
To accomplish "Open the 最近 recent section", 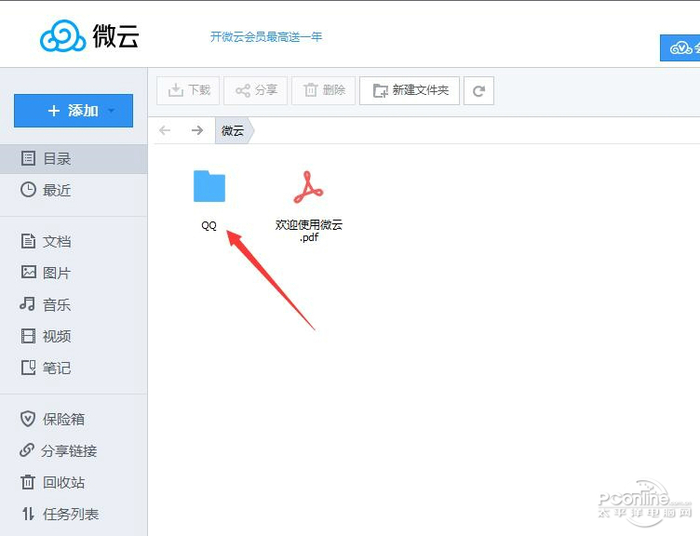I will [x=74, y=190].
